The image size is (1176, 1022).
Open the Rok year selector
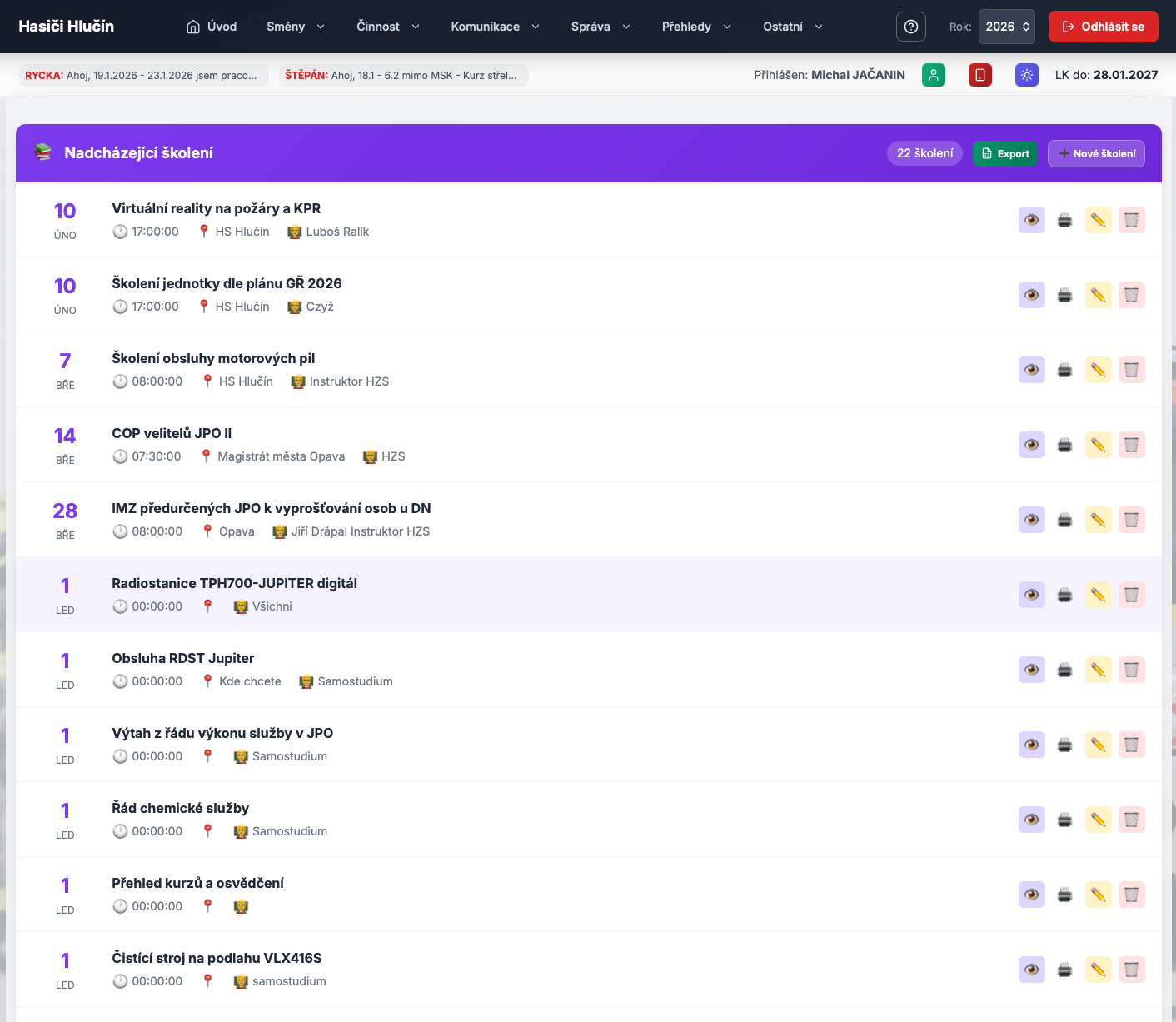click(x=1006, y=27)
